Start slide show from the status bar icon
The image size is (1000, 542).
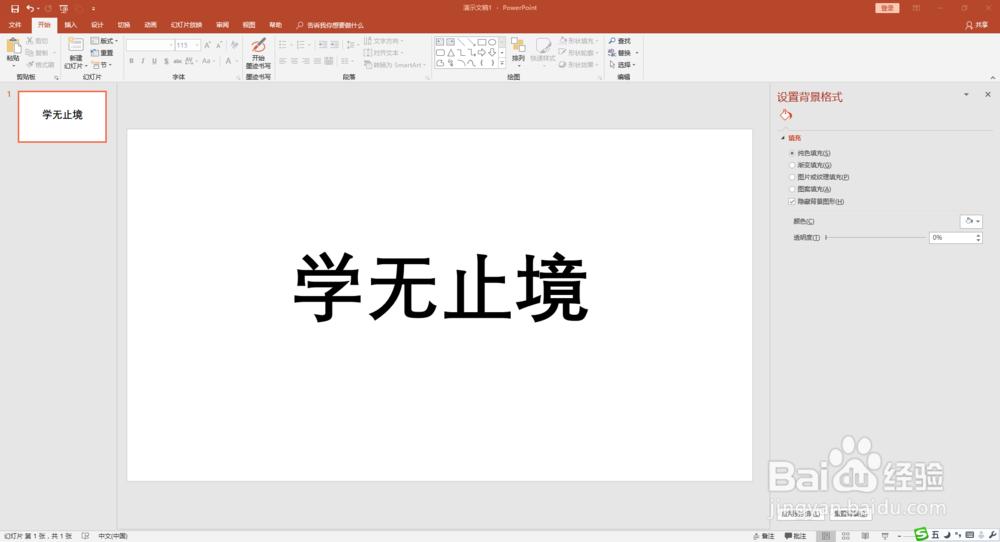tap(885, 536)
